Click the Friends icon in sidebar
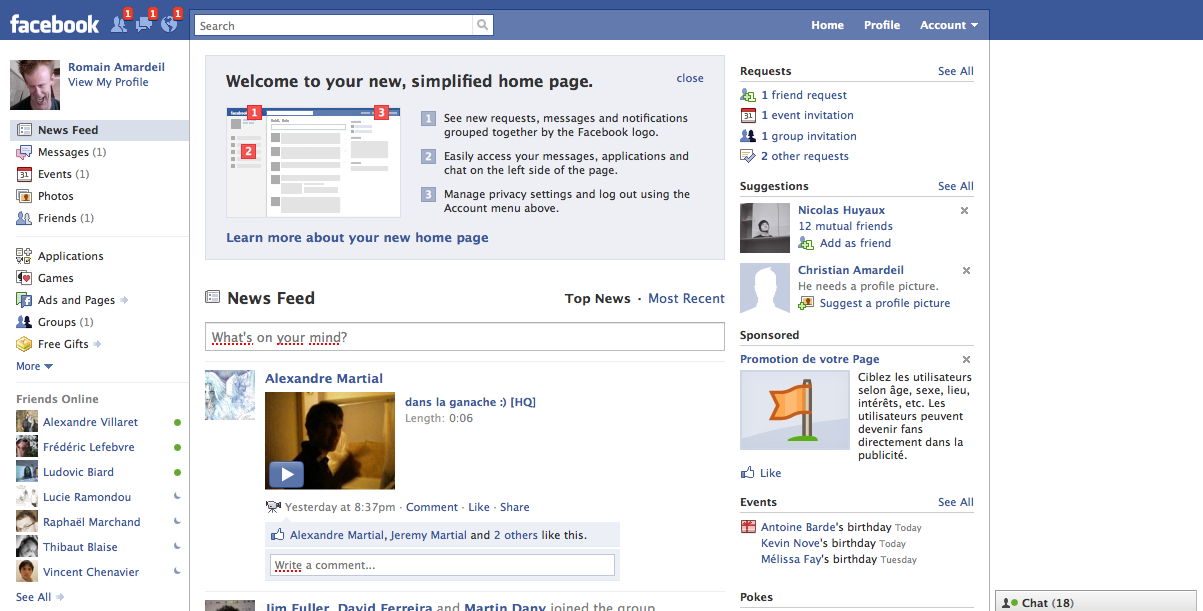Screen dimensions: 1203x611 24,218
